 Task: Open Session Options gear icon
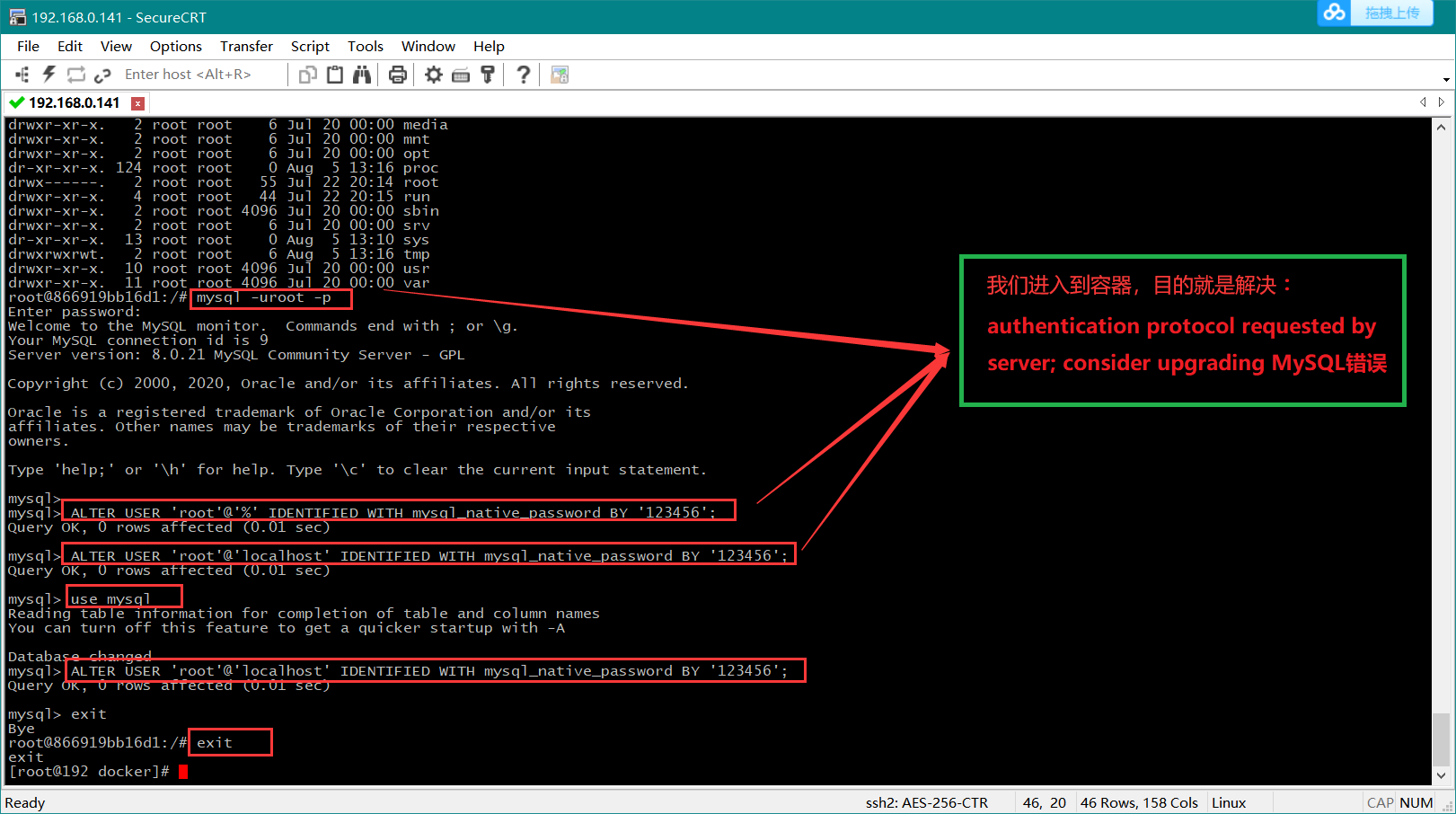coord(434,75)
